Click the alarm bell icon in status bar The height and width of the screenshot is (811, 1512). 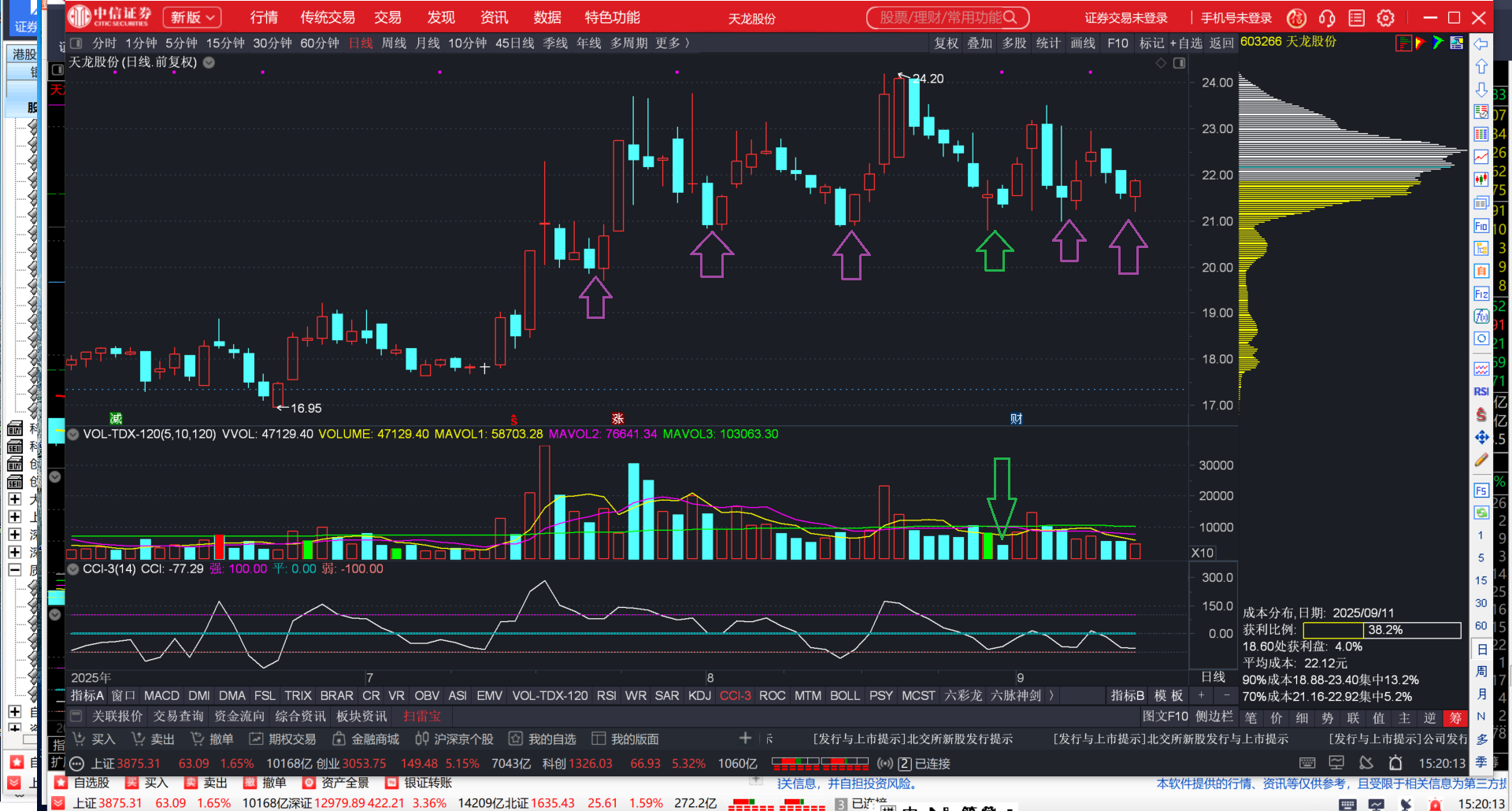(x=1395, y=763)
